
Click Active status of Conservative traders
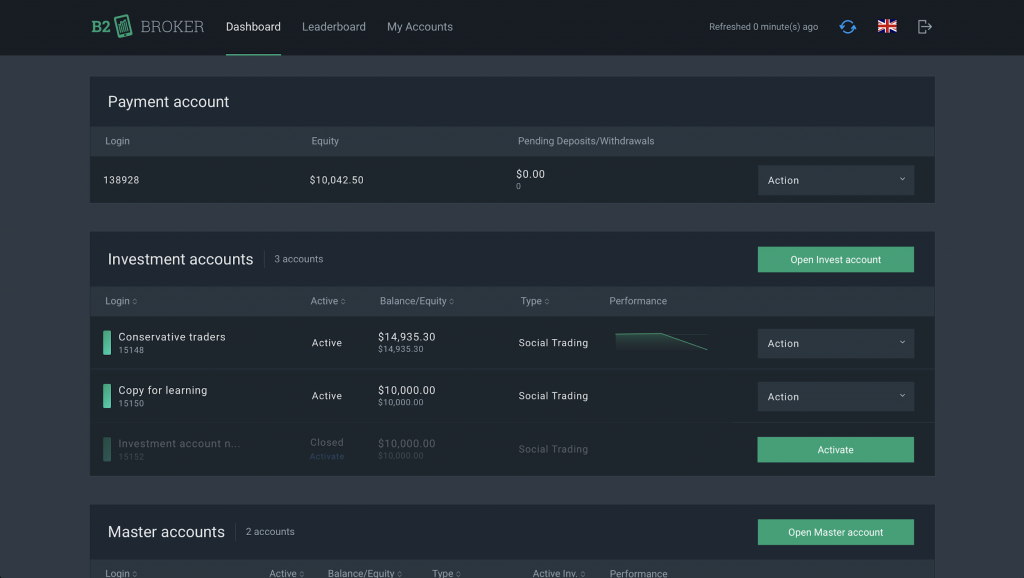tap(327, 343)
